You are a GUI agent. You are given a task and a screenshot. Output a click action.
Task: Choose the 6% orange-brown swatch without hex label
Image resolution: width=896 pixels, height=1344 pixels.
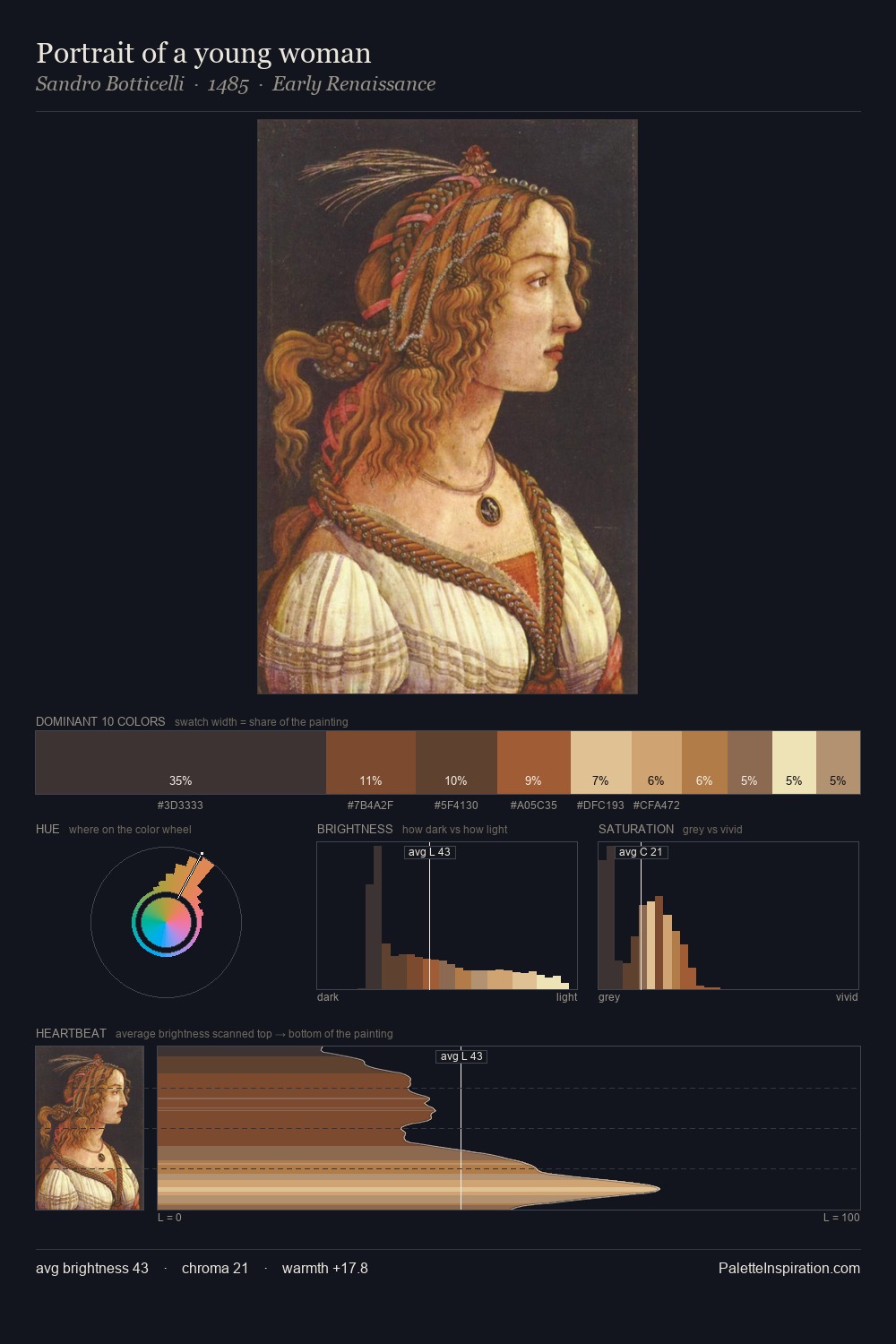click(704, 762)
